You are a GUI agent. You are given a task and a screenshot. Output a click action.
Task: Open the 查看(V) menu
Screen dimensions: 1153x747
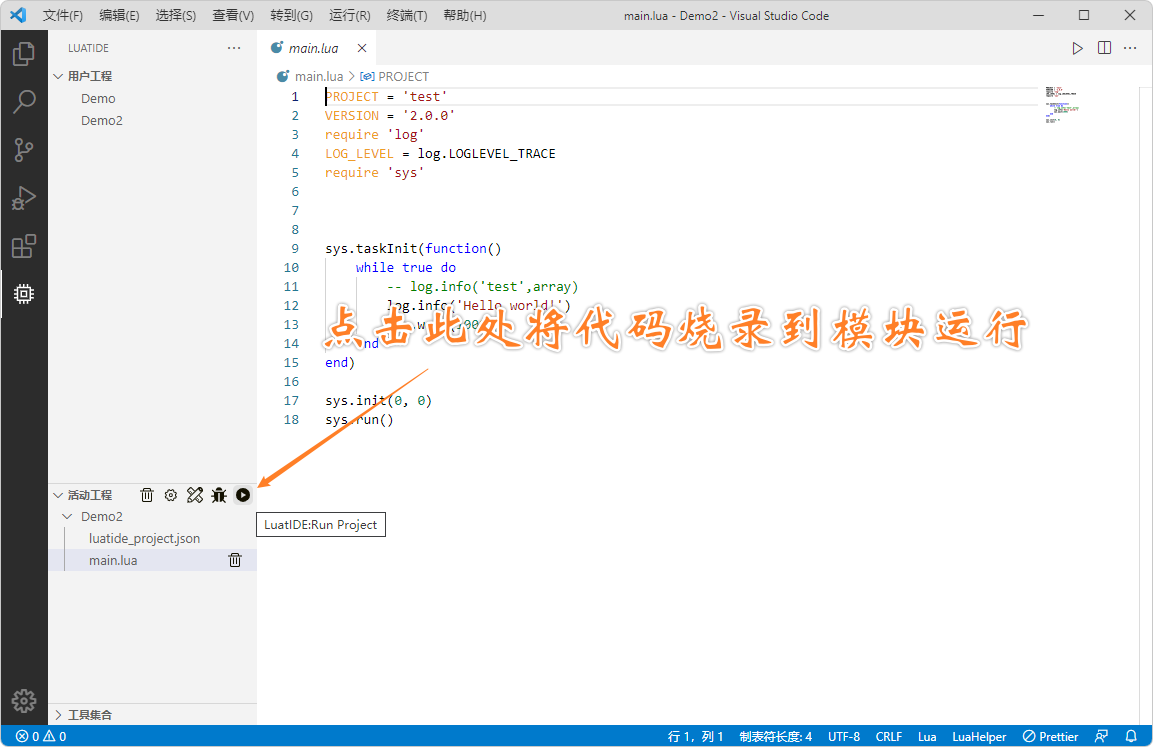click(x=233, y=15)
